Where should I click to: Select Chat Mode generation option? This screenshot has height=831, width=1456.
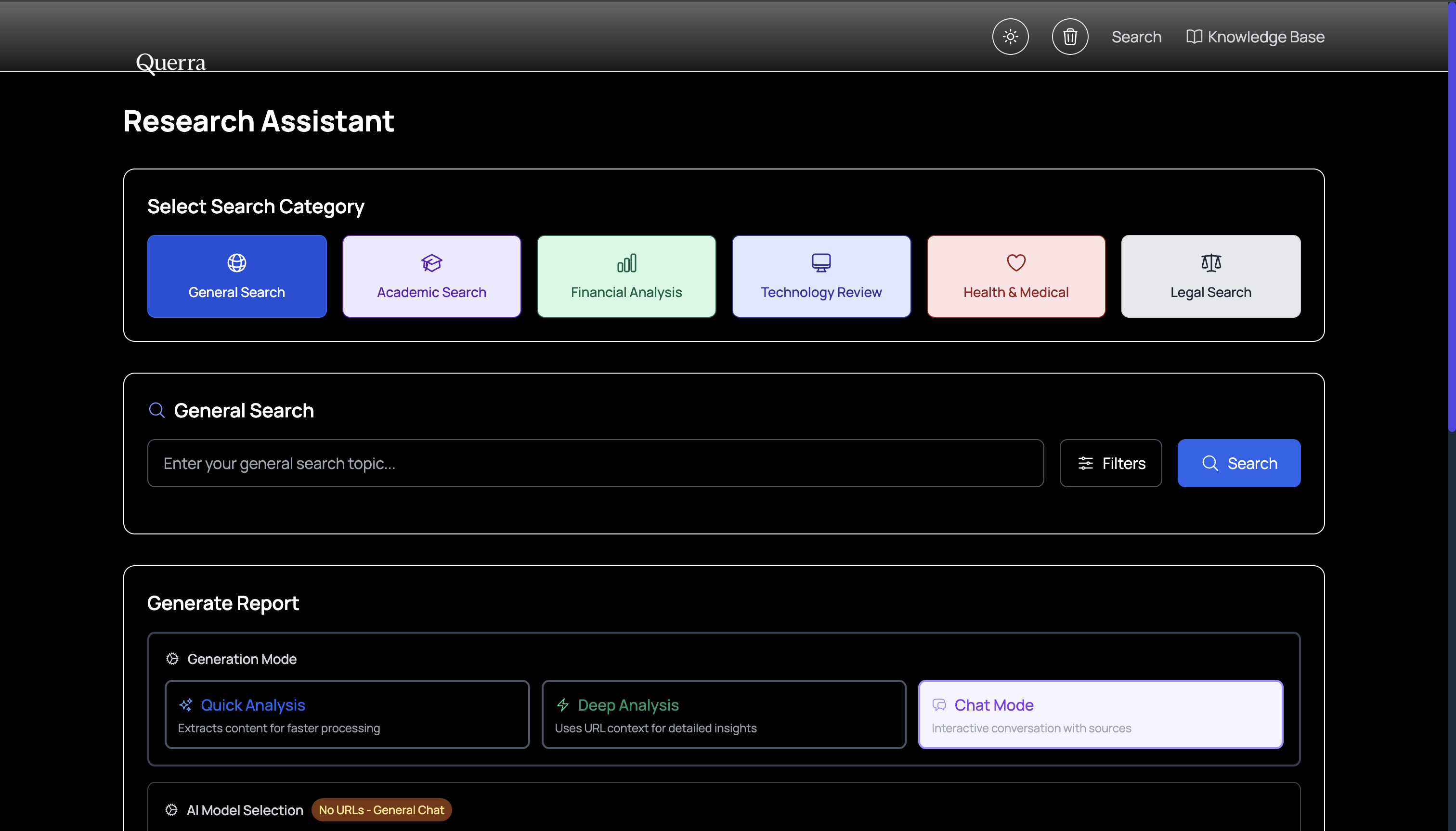[x=1100, y=714]
